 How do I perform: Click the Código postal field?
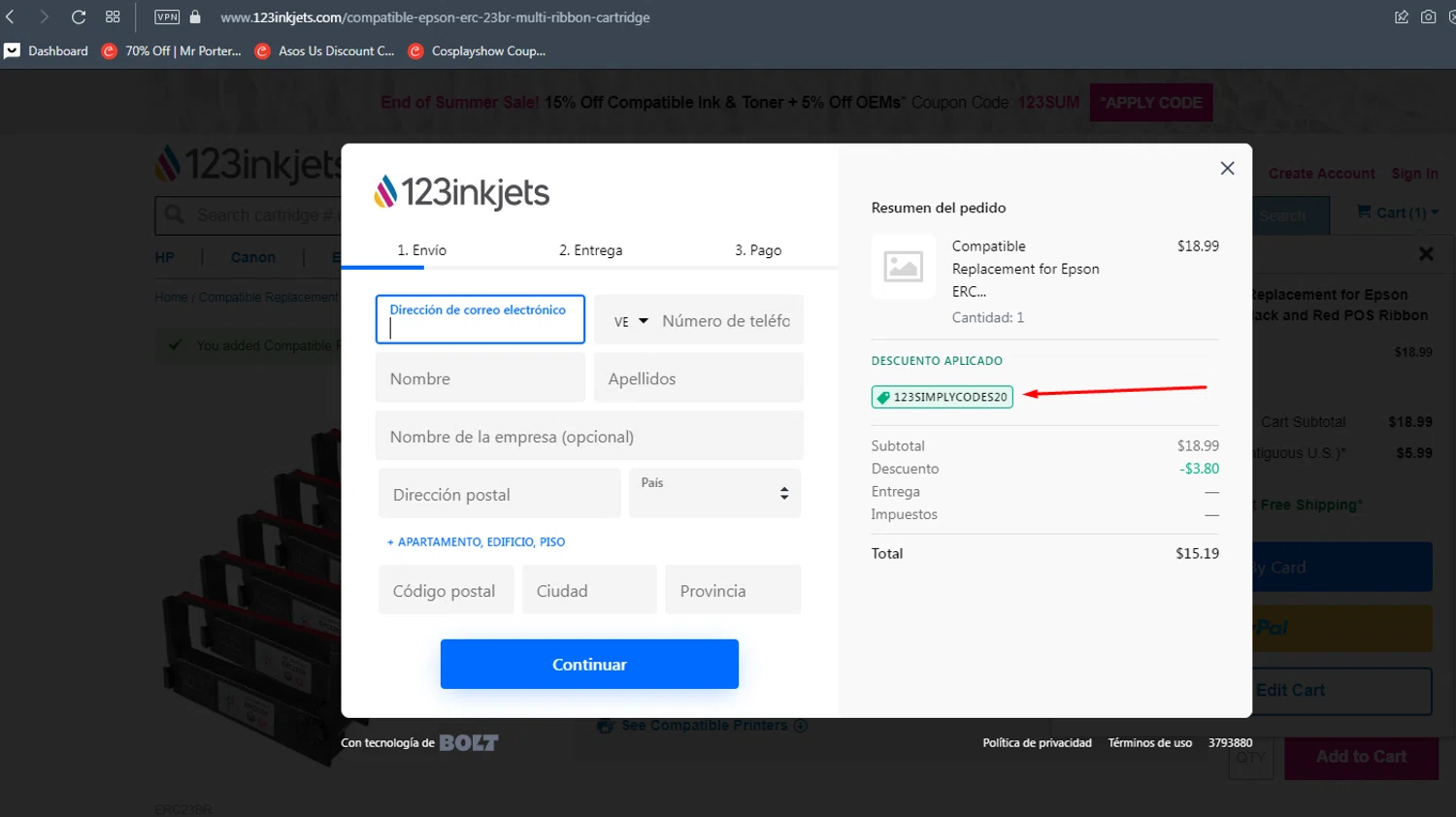(446, 590)
